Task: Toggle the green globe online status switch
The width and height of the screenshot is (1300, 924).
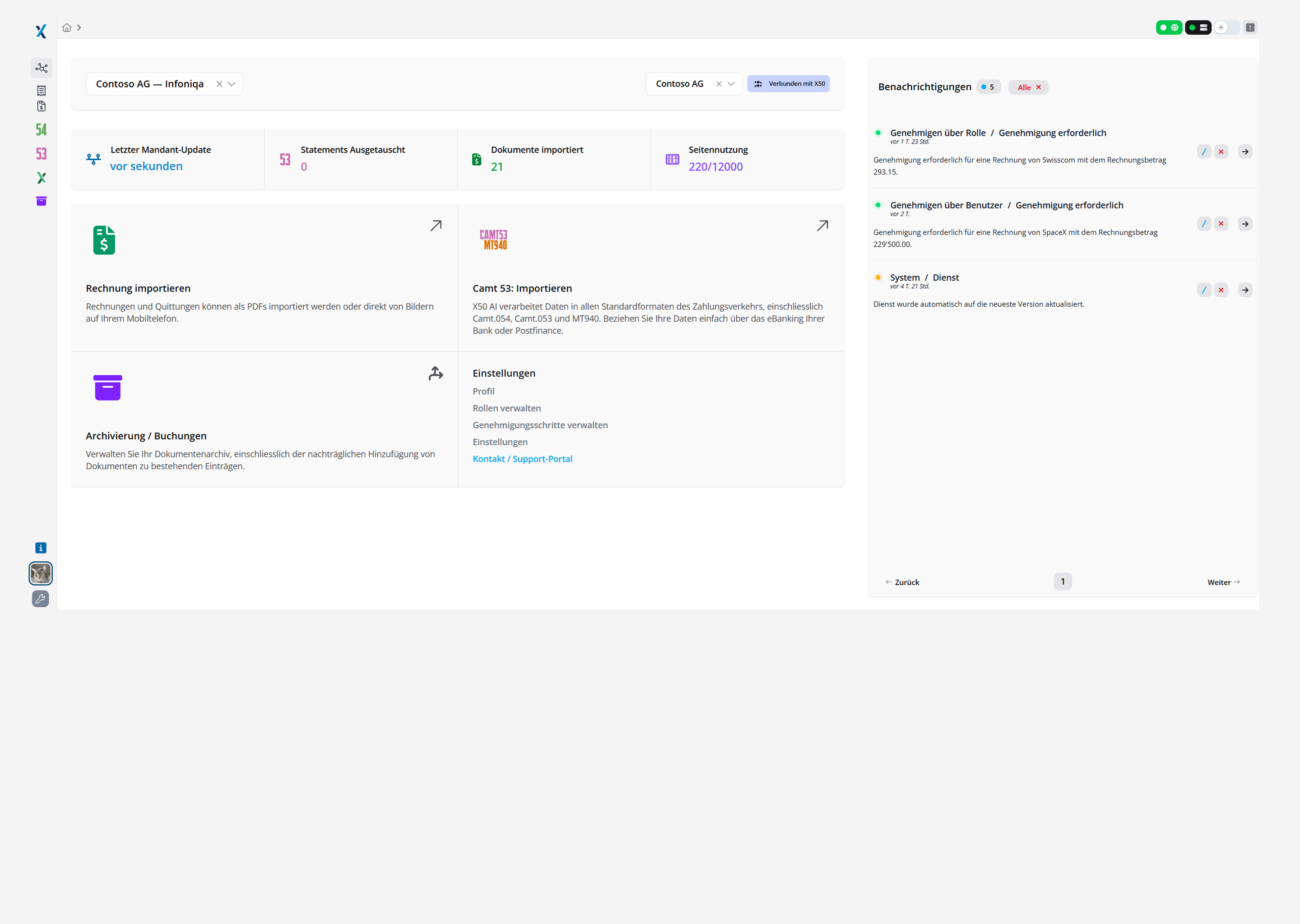Action: tap(1169, 28)
